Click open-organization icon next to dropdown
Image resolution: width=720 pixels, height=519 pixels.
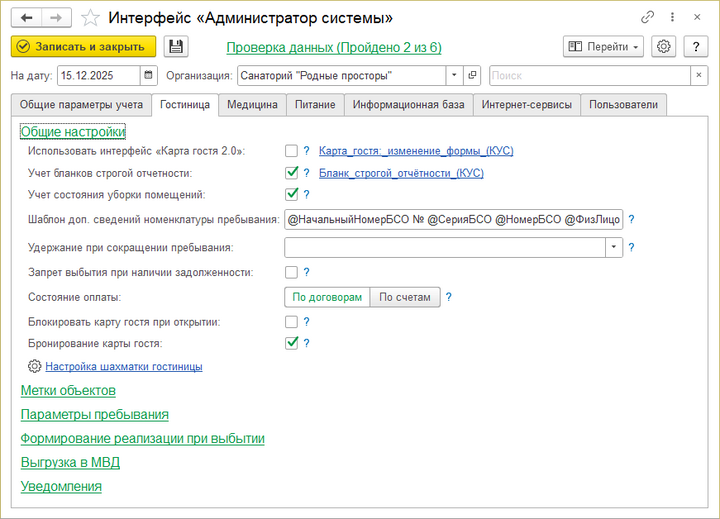473,75
